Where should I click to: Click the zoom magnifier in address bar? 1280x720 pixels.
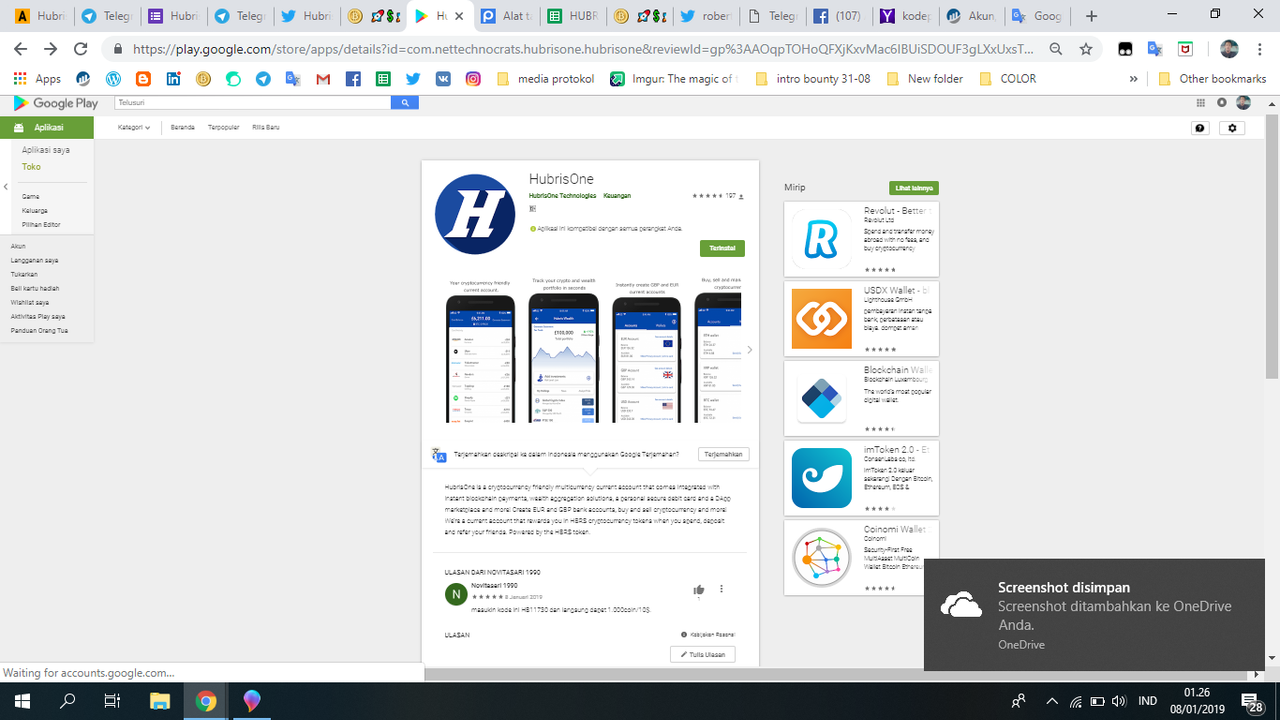(1056, 49)
